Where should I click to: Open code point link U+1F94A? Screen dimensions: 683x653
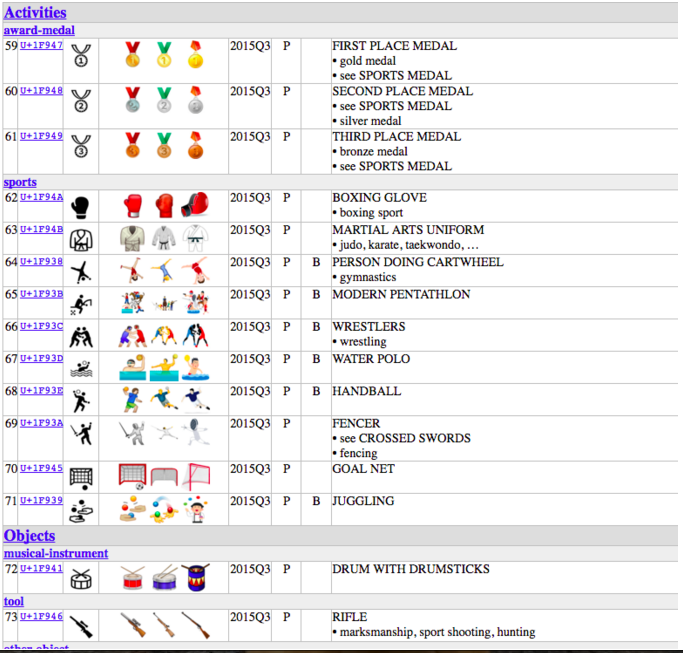coord(41,198)
